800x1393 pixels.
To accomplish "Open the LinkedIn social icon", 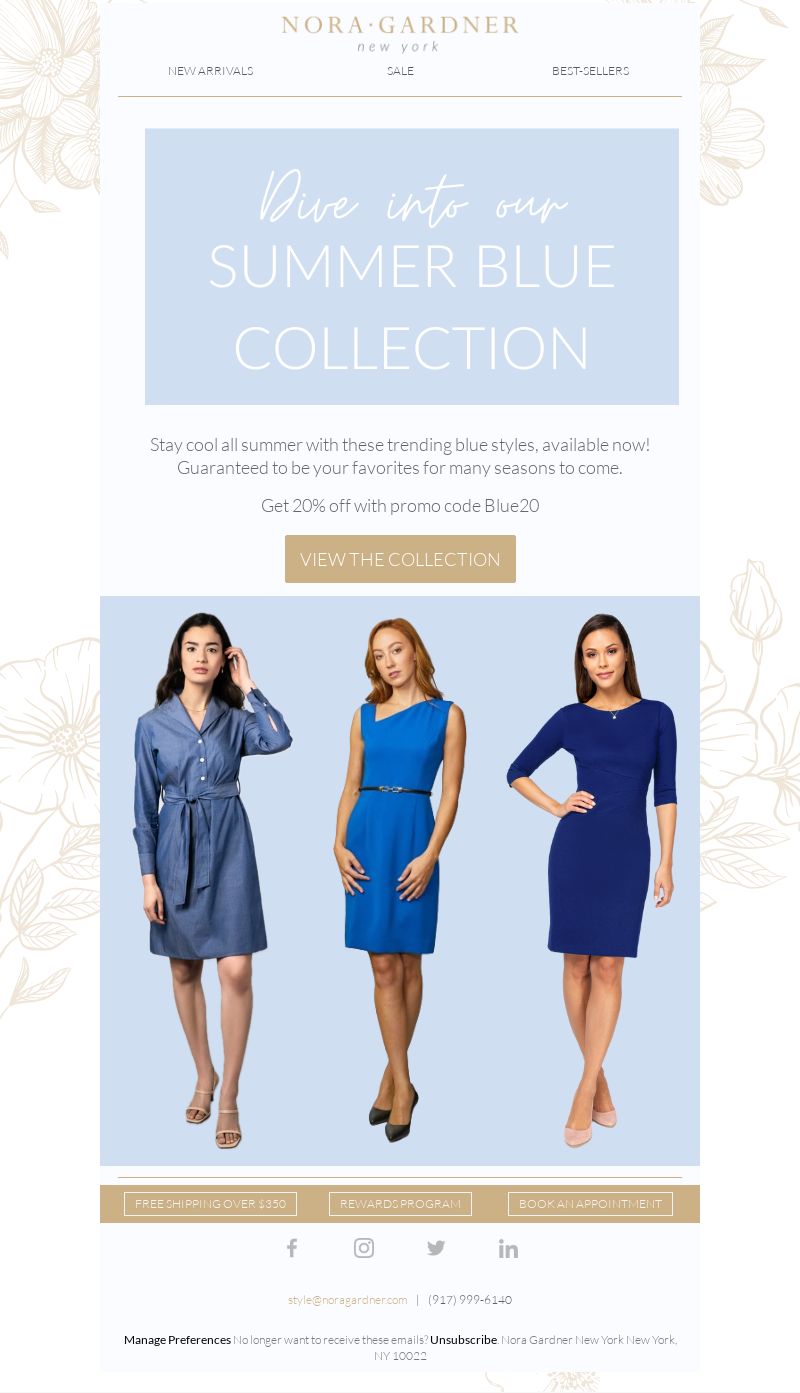I will [508, 1248].
